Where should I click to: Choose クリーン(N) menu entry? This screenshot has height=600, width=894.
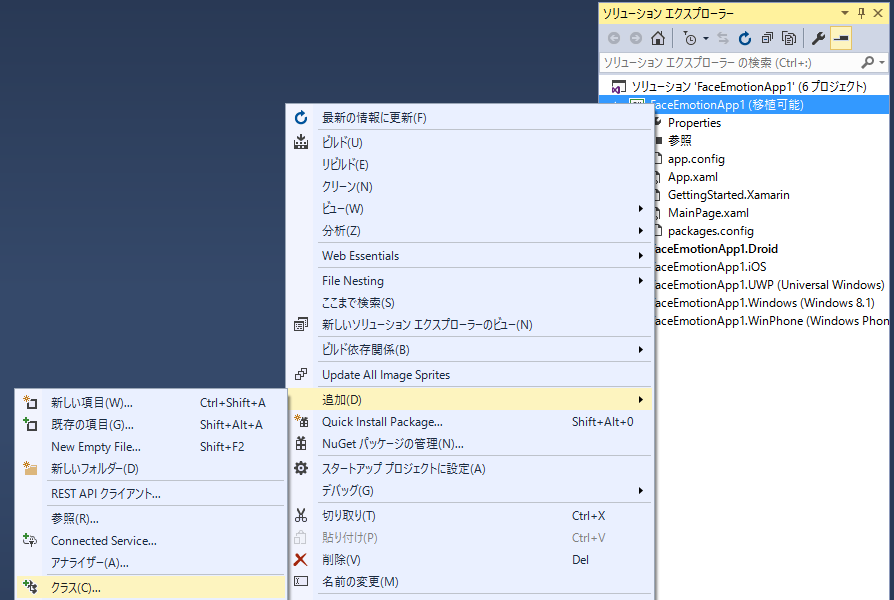(470, 187)
